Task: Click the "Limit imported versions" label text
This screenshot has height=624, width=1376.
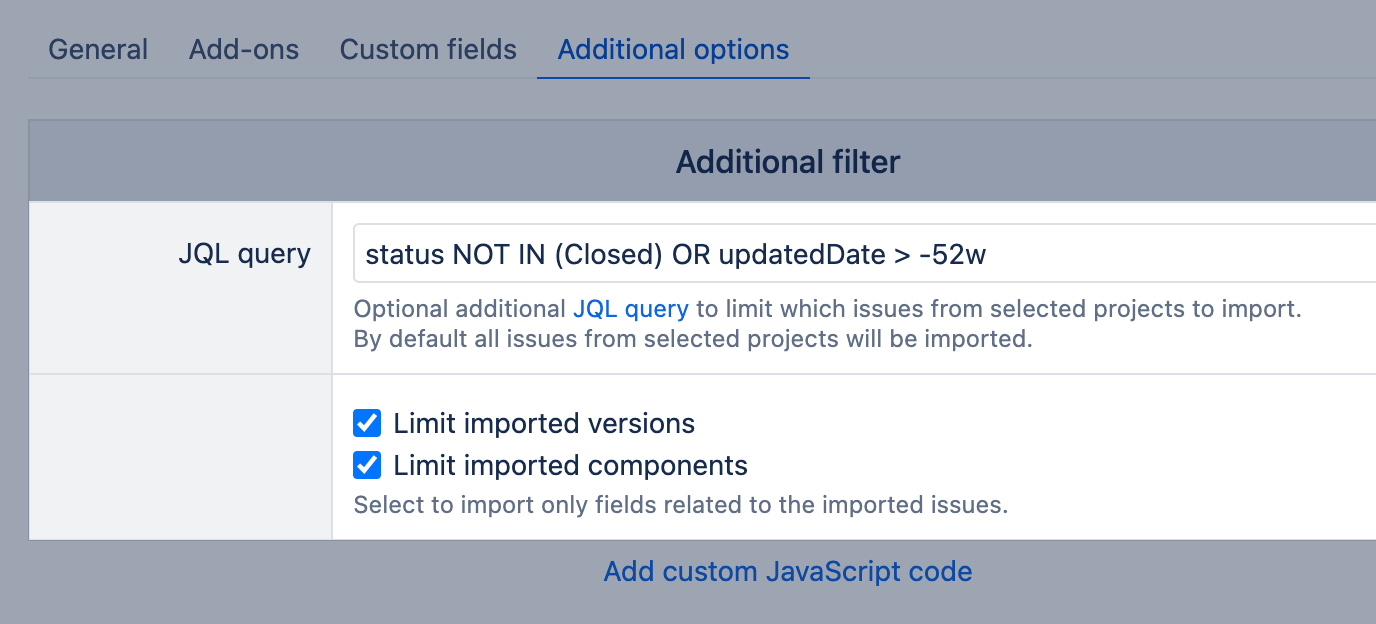Action: pyautogui.click(x=544, y=423)
